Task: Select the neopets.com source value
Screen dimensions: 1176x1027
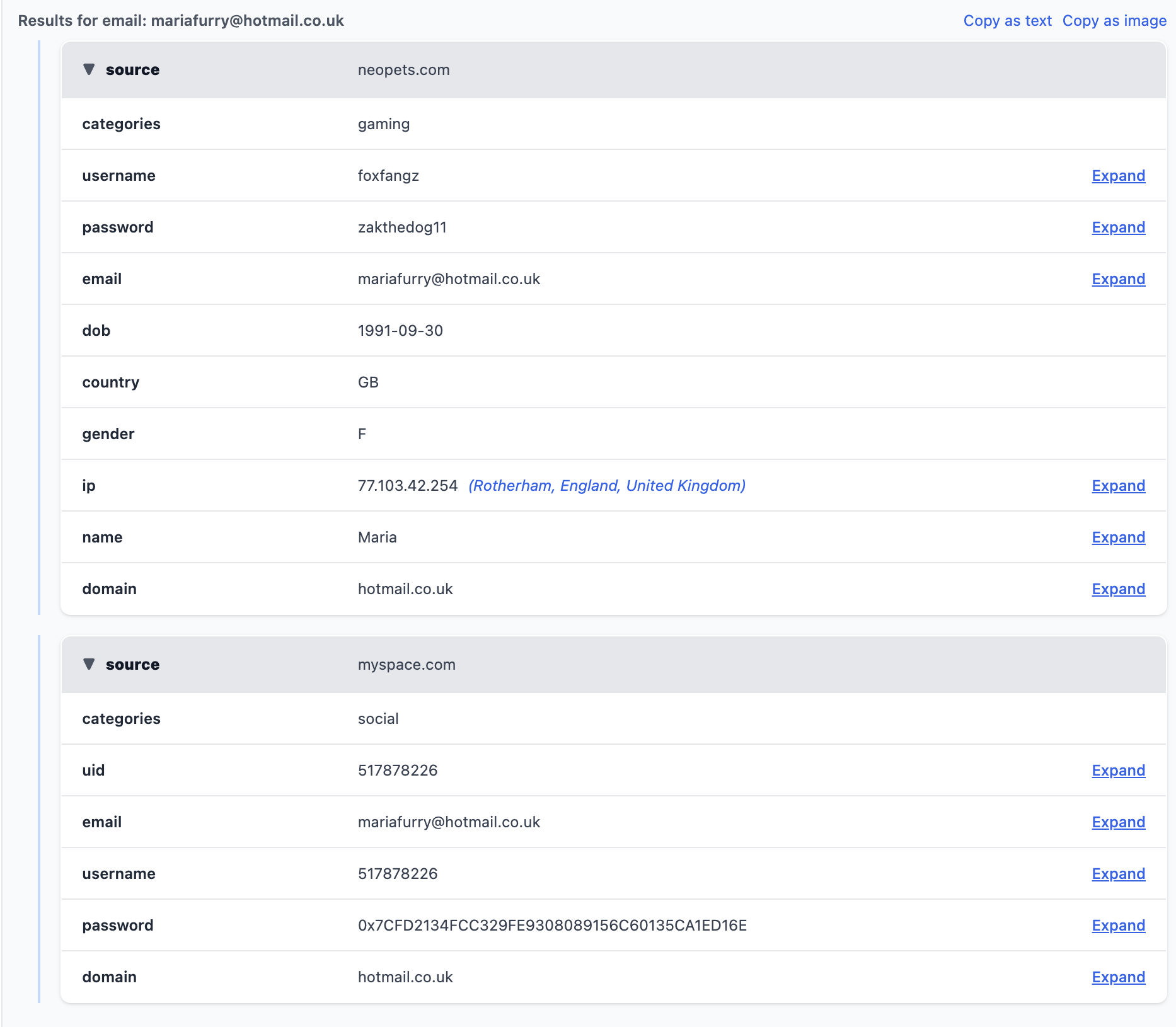Action: [403, 70]
